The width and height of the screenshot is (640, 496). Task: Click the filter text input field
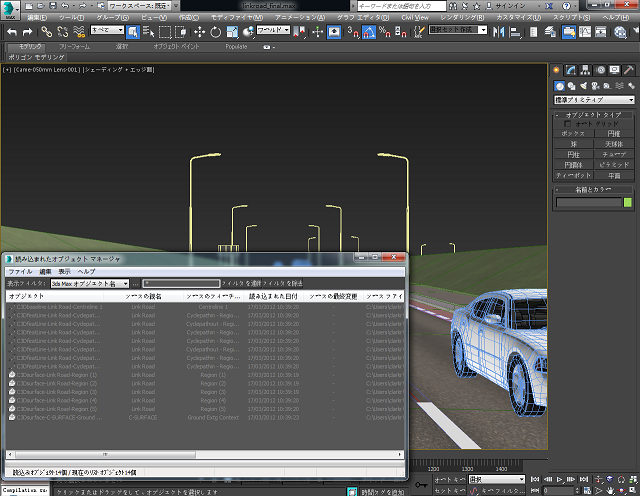(x=180, y=284)
